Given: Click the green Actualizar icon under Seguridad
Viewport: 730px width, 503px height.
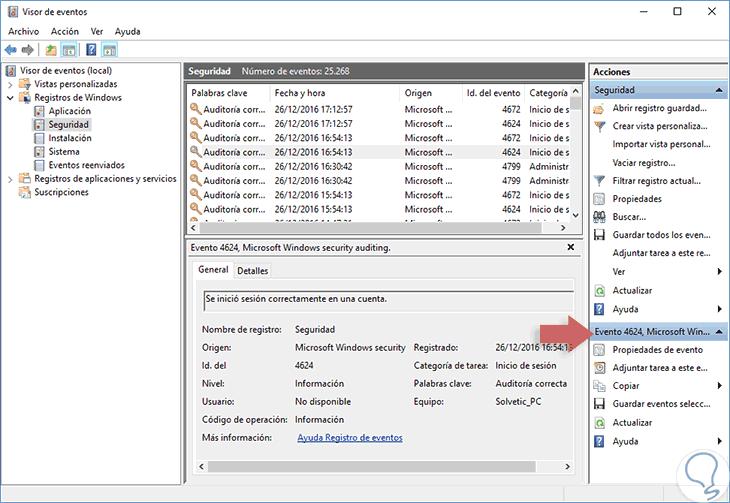Looking at the screenshot, I should point(599,290).
